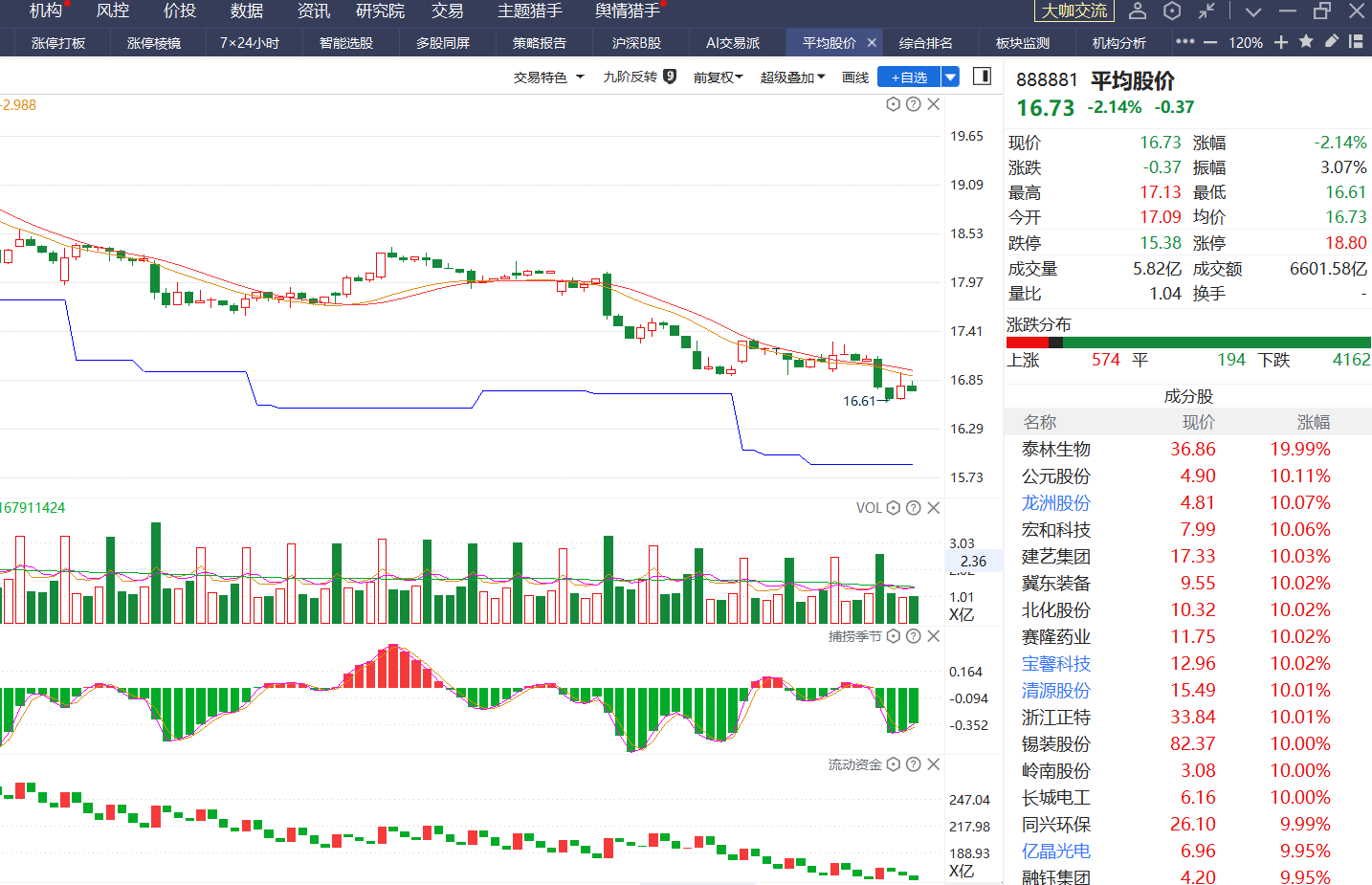Viewport: 1372px width, 885px height.
Task: Close the 捕捞季节 indicator panel
Action: tap(934, 636)
